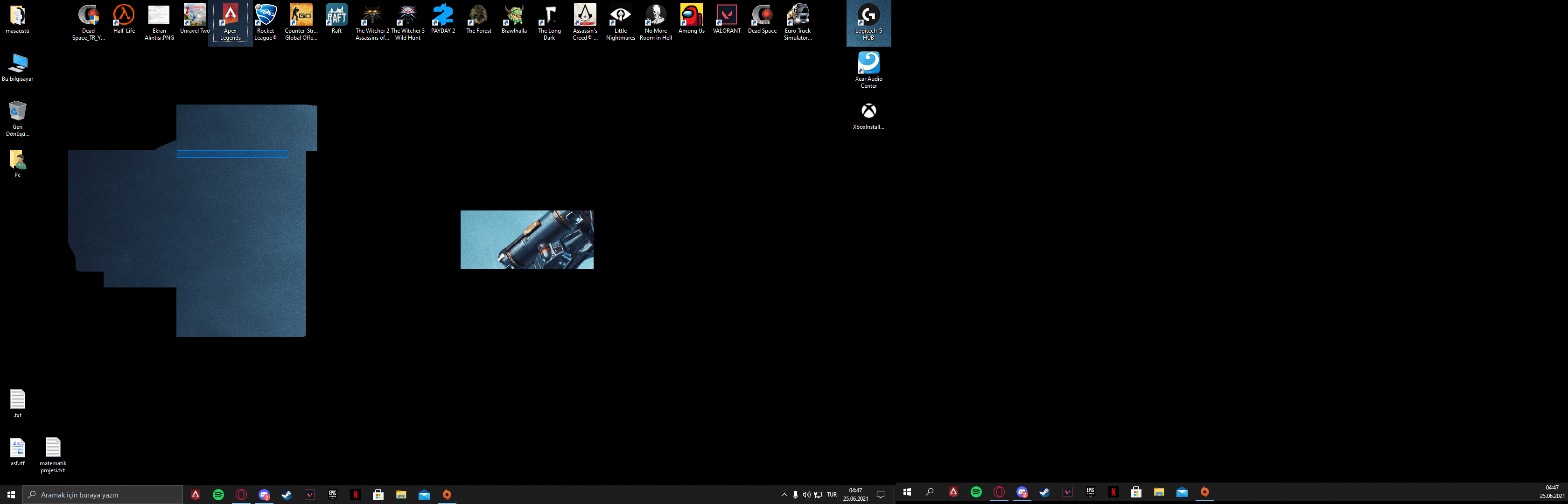
Task: Open the notification center icon
Action: point(880,495)
